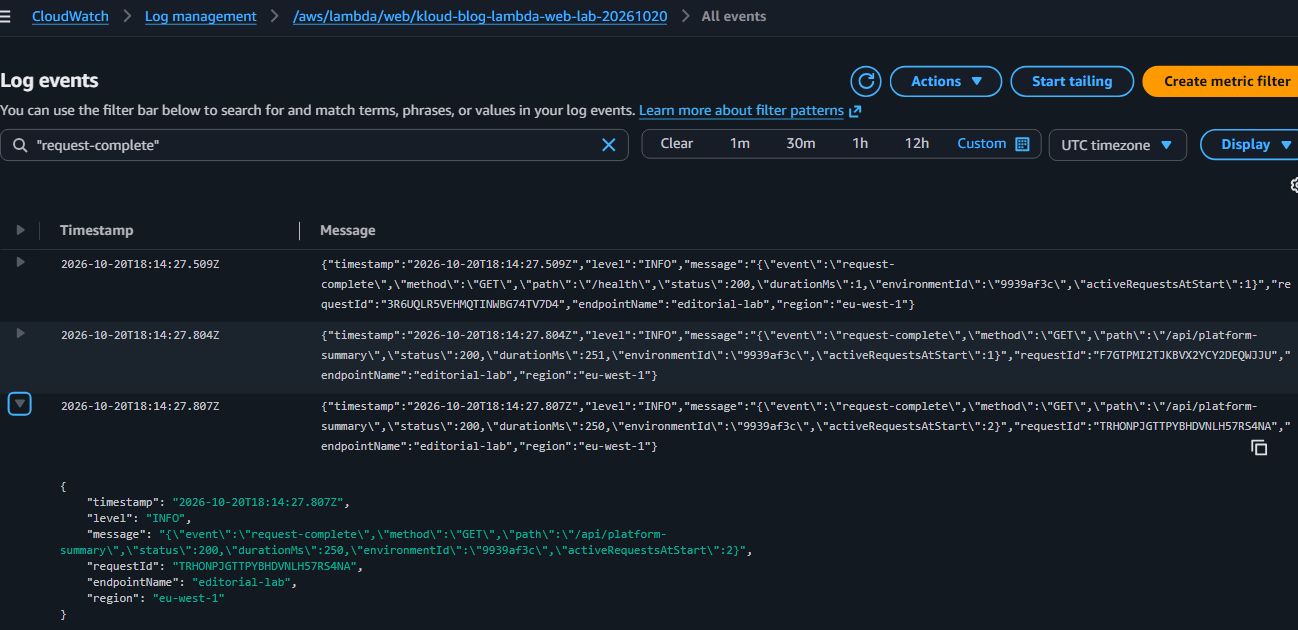Click All events breadcrumb text
Viewport: 1298px width, 630px height.
click(734, 17)
